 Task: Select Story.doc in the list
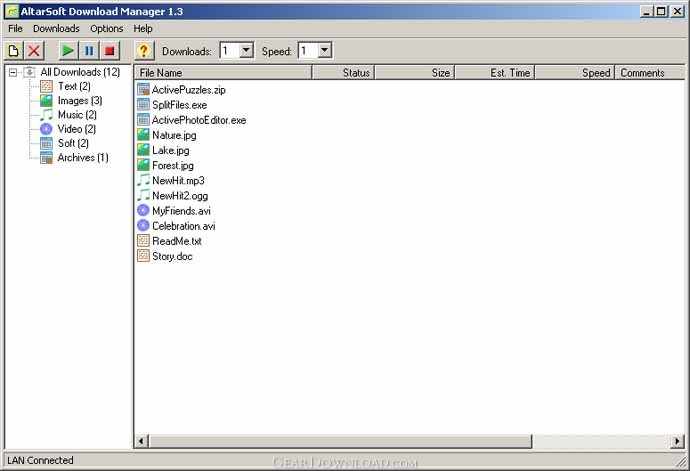(x=172, y=256)
